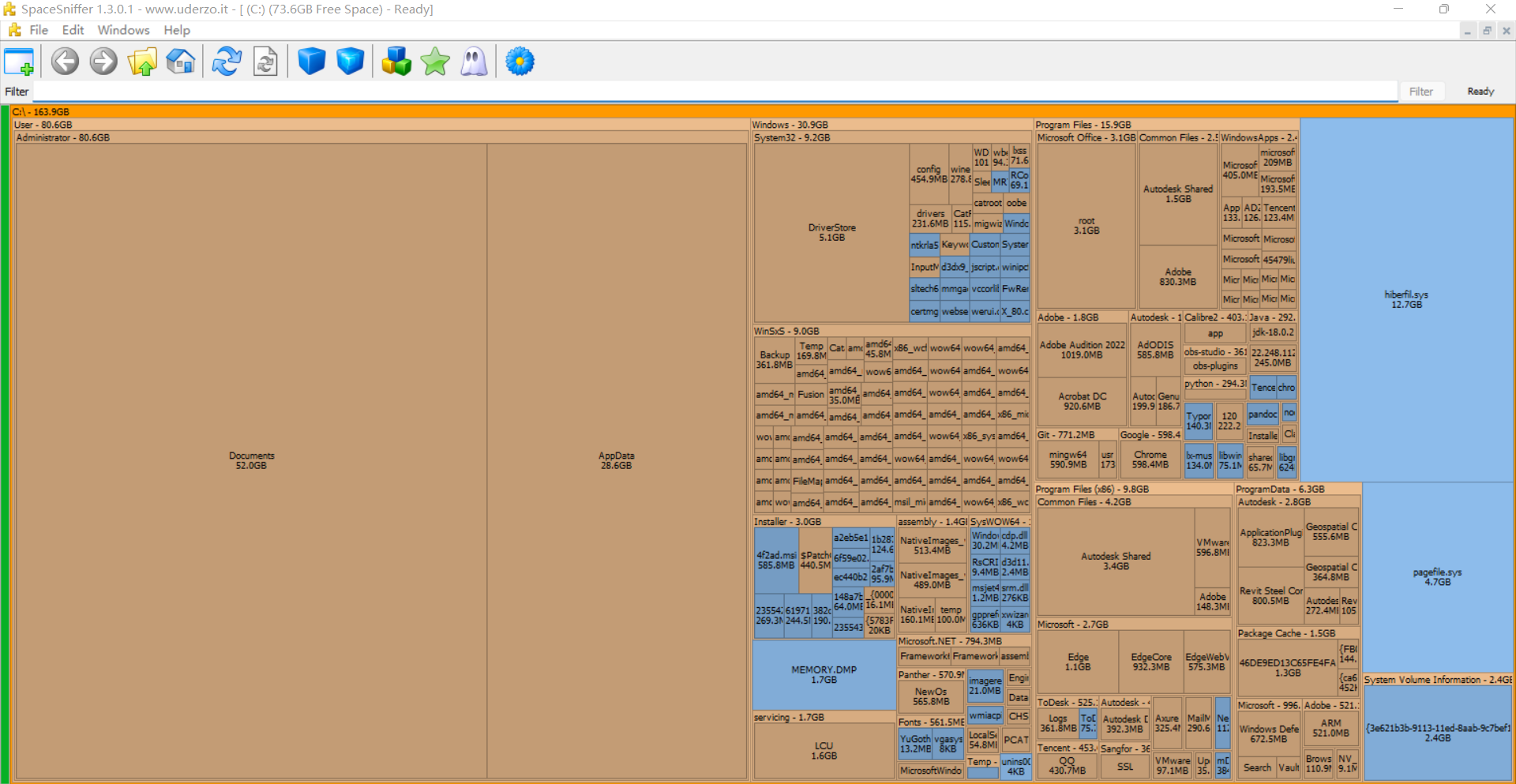Viewport: 1516px width, 784px height.
Task: Select the AdODIS 585.8MB block
Action: pos(1155,350)
